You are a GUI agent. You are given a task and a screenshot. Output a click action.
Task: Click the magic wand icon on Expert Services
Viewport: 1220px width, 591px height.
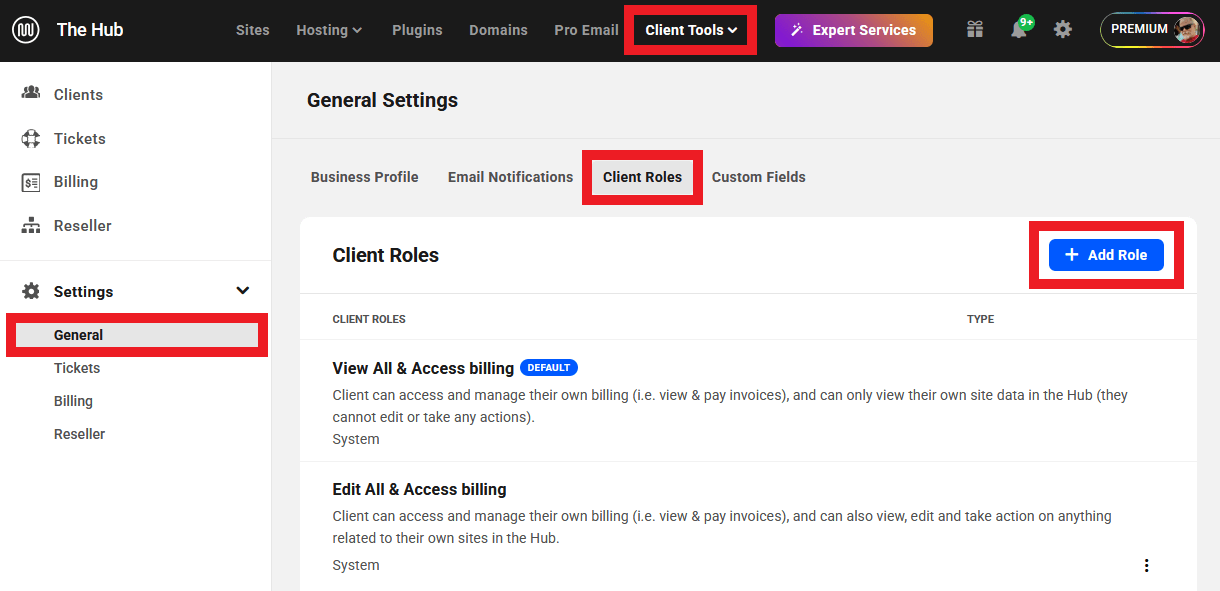797,30
